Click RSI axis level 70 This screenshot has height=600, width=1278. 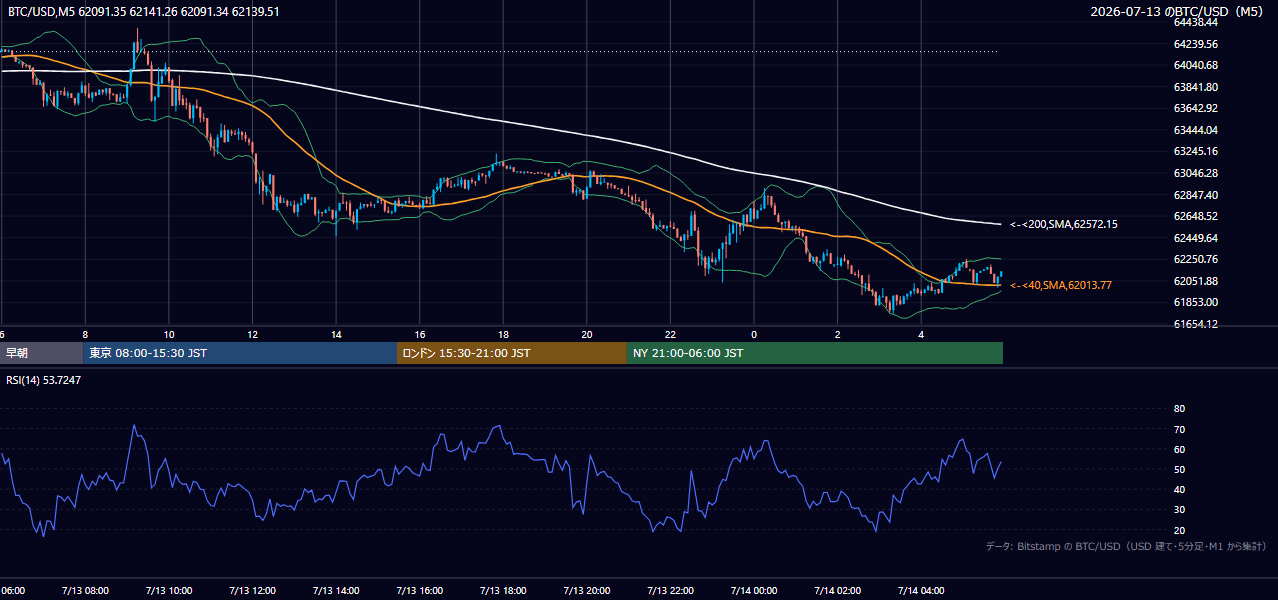pos(1179,429)
